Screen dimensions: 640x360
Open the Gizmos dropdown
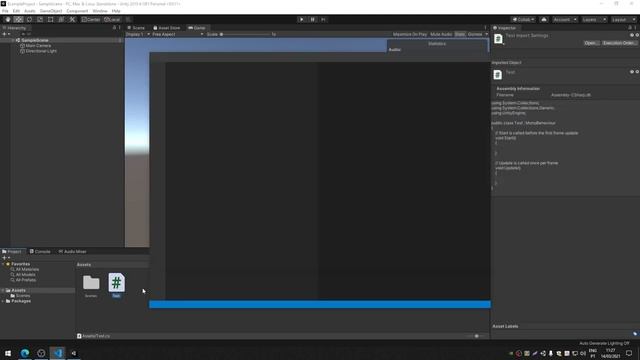[x=478, y=34]
